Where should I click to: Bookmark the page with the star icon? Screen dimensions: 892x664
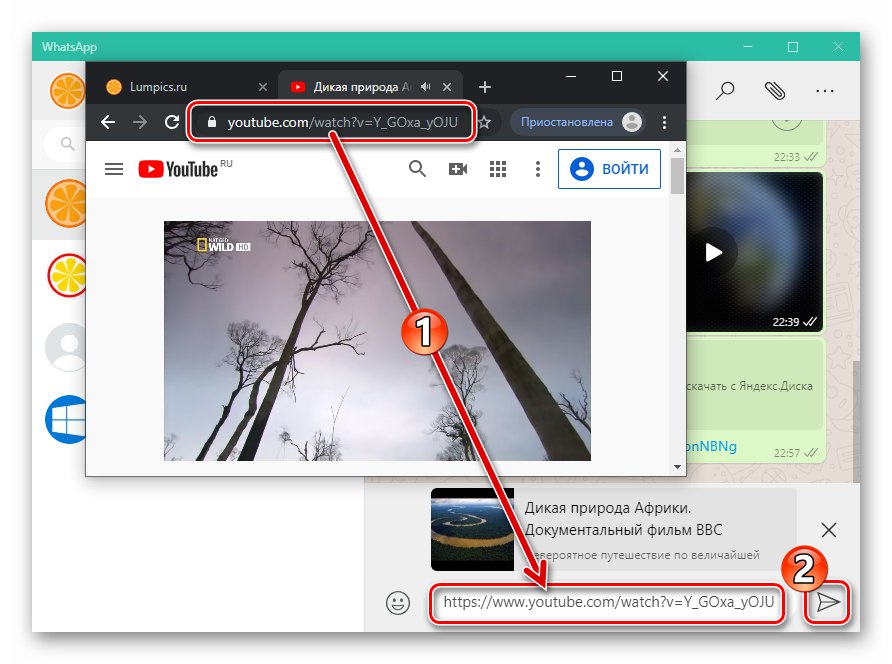coord(484,122)
